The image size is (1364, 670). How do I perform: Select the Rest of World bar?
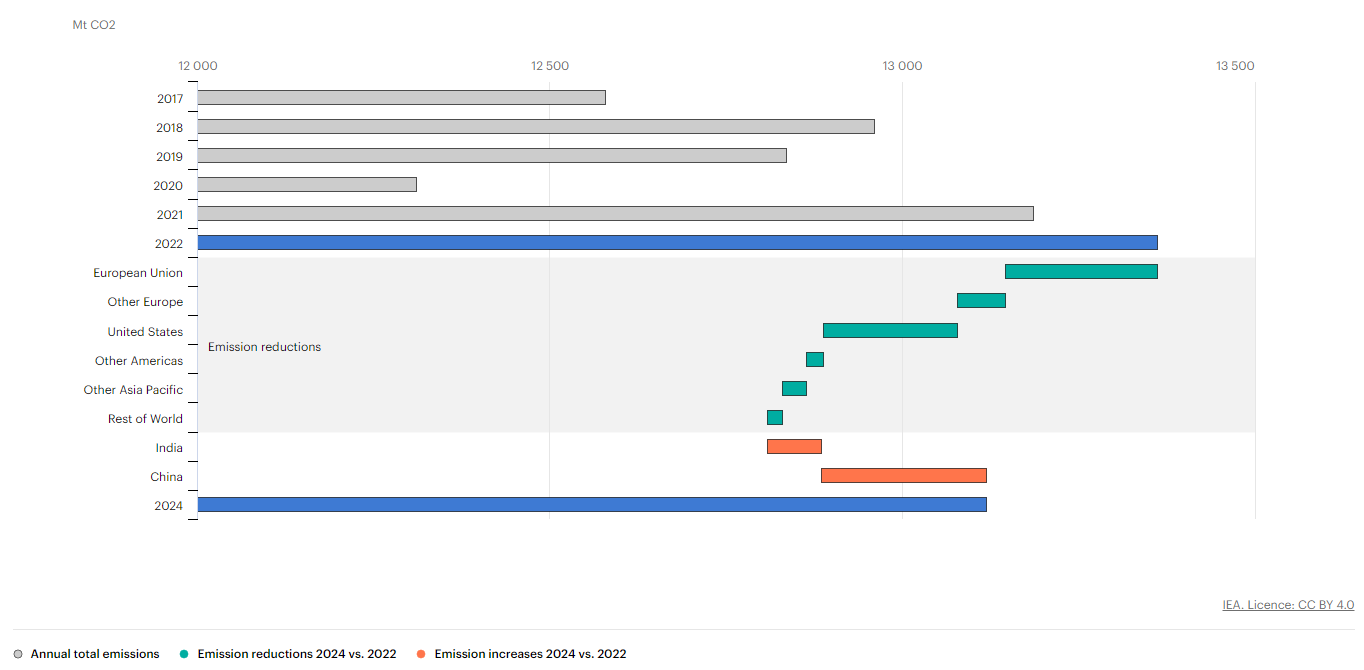(x=775, y=418)
